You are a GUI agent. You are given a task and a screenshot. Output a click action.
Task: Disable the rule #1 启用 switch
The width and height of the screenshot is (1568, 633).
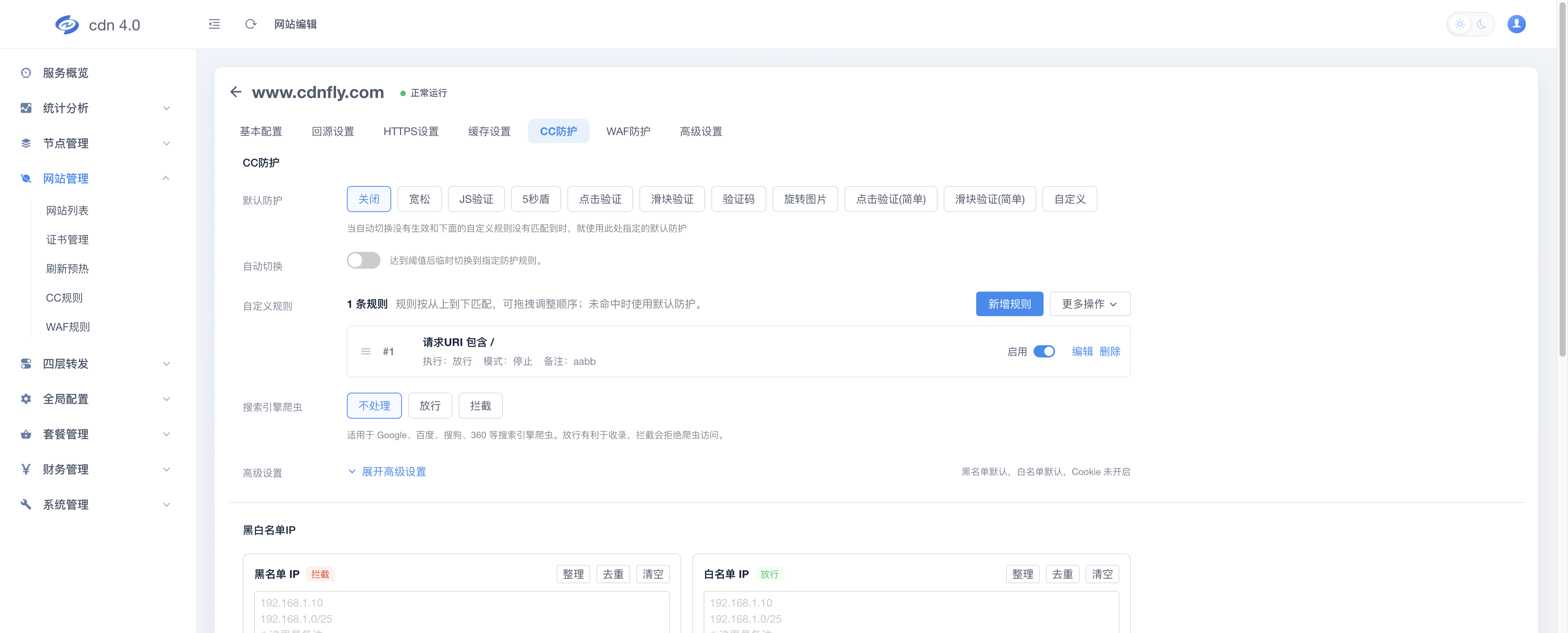tap(1044, 352)
